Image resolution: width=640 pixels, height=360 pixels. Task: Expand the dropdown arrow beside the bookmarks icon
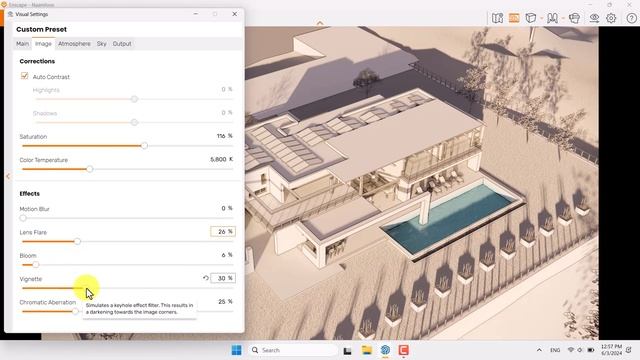(x=563, y=18)
